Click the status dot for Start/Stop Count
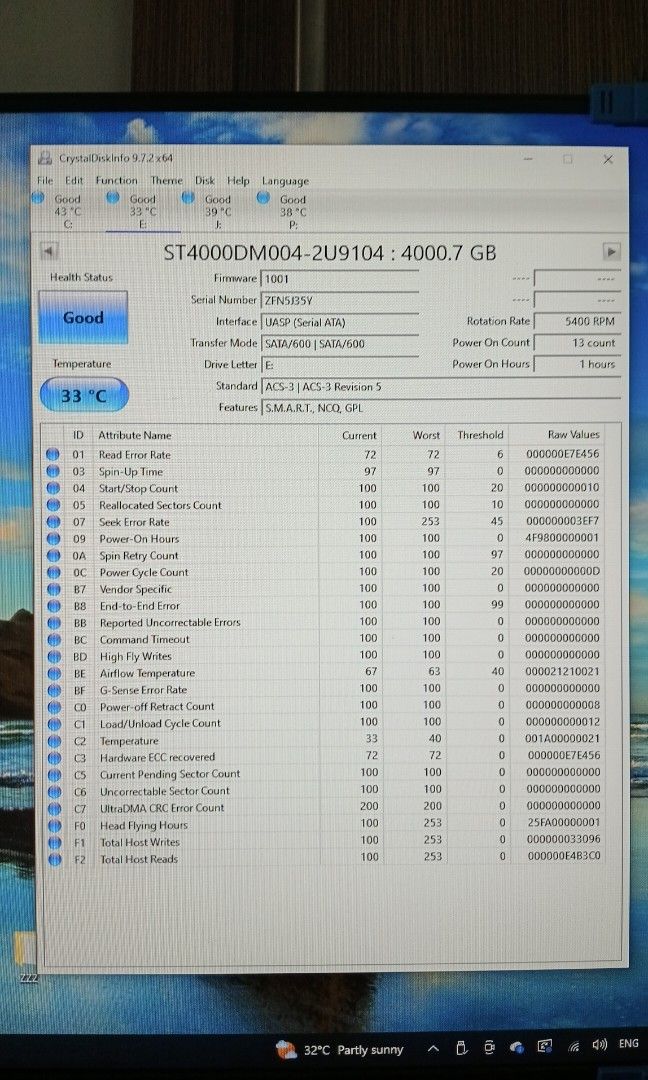 coord(52,488)
